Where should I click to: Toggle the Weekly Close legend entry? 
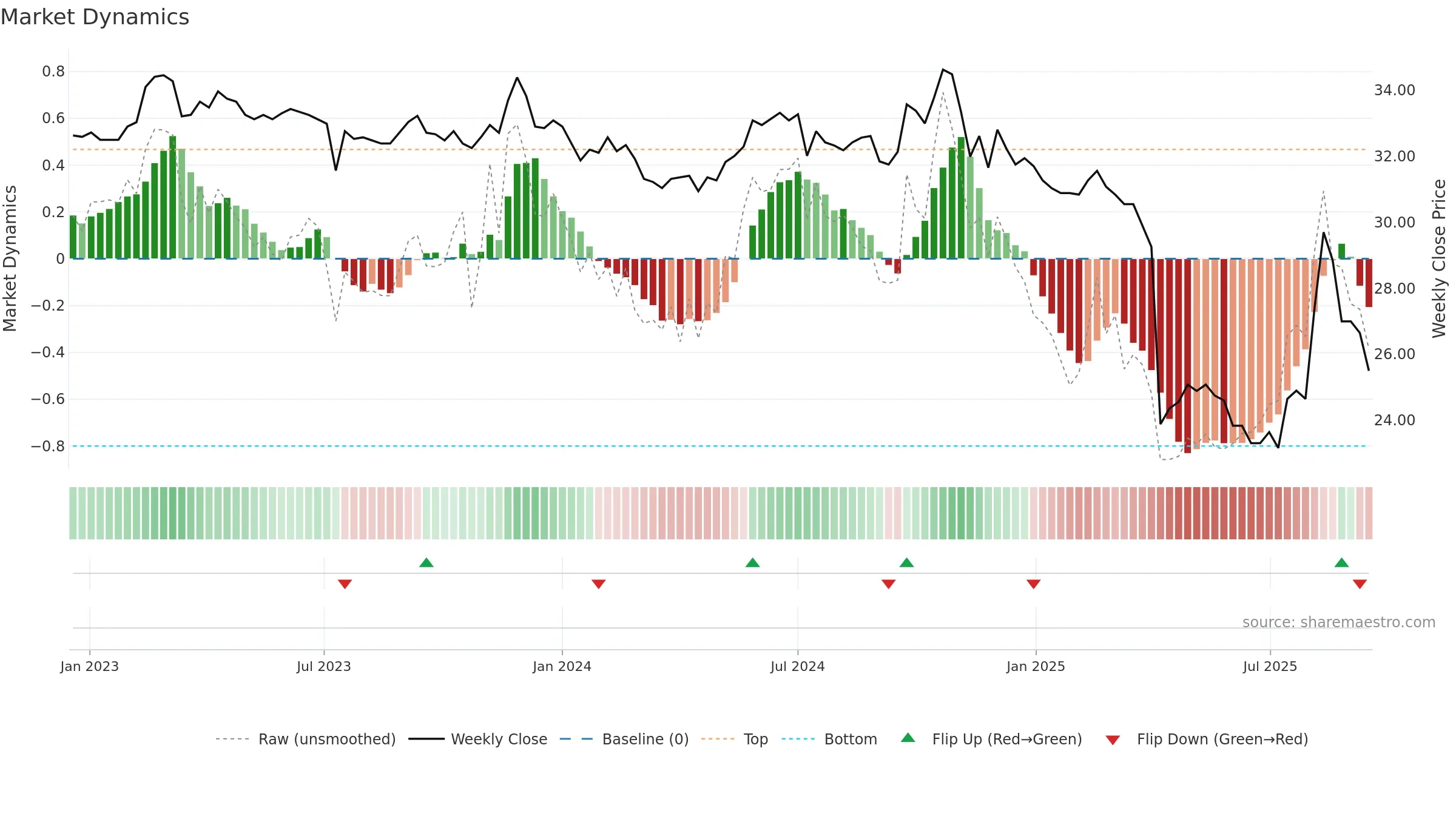[478, 739]
